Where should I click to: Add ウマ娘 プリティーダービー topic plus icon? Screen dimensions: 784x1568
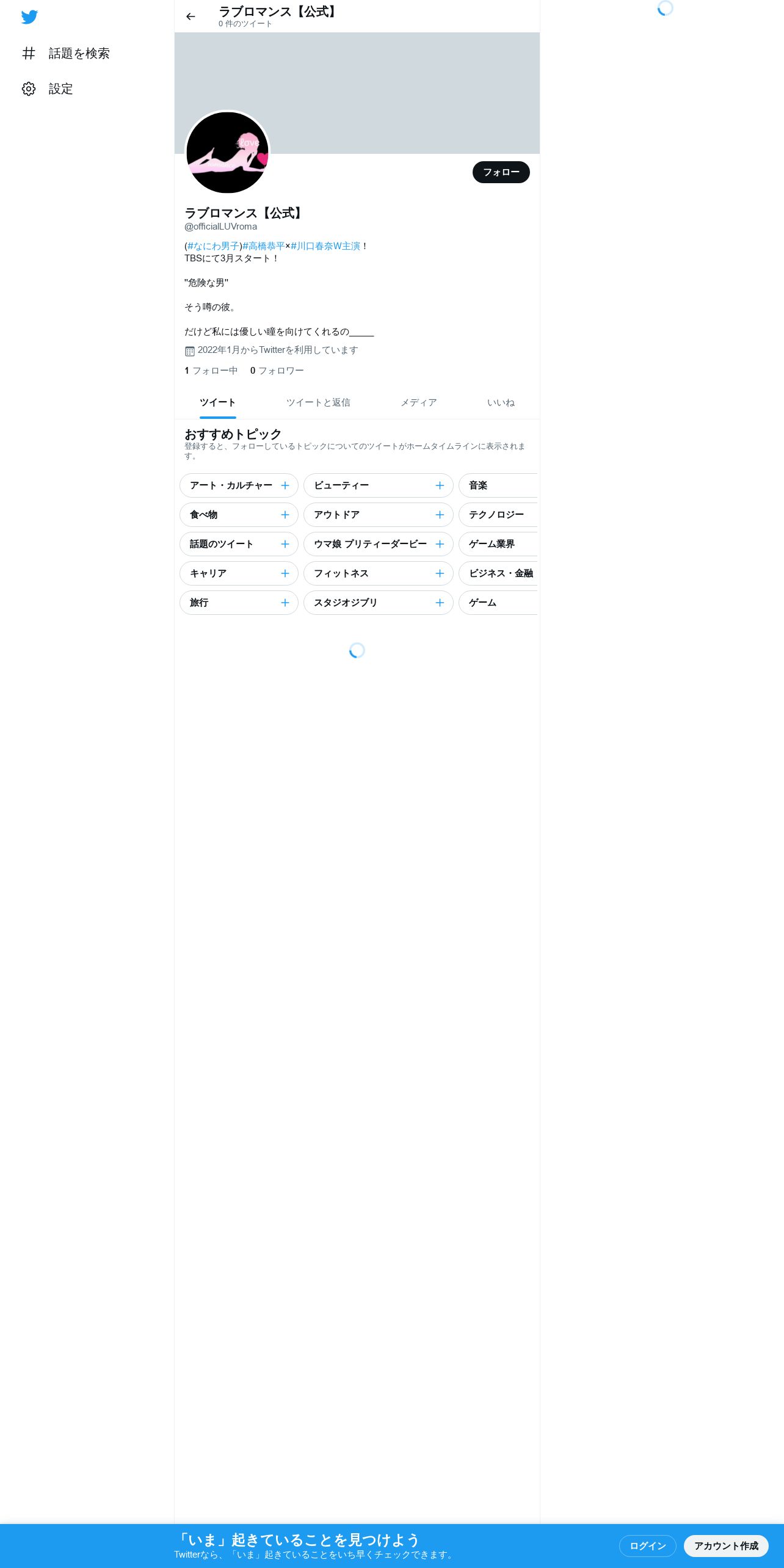(440, 544)
